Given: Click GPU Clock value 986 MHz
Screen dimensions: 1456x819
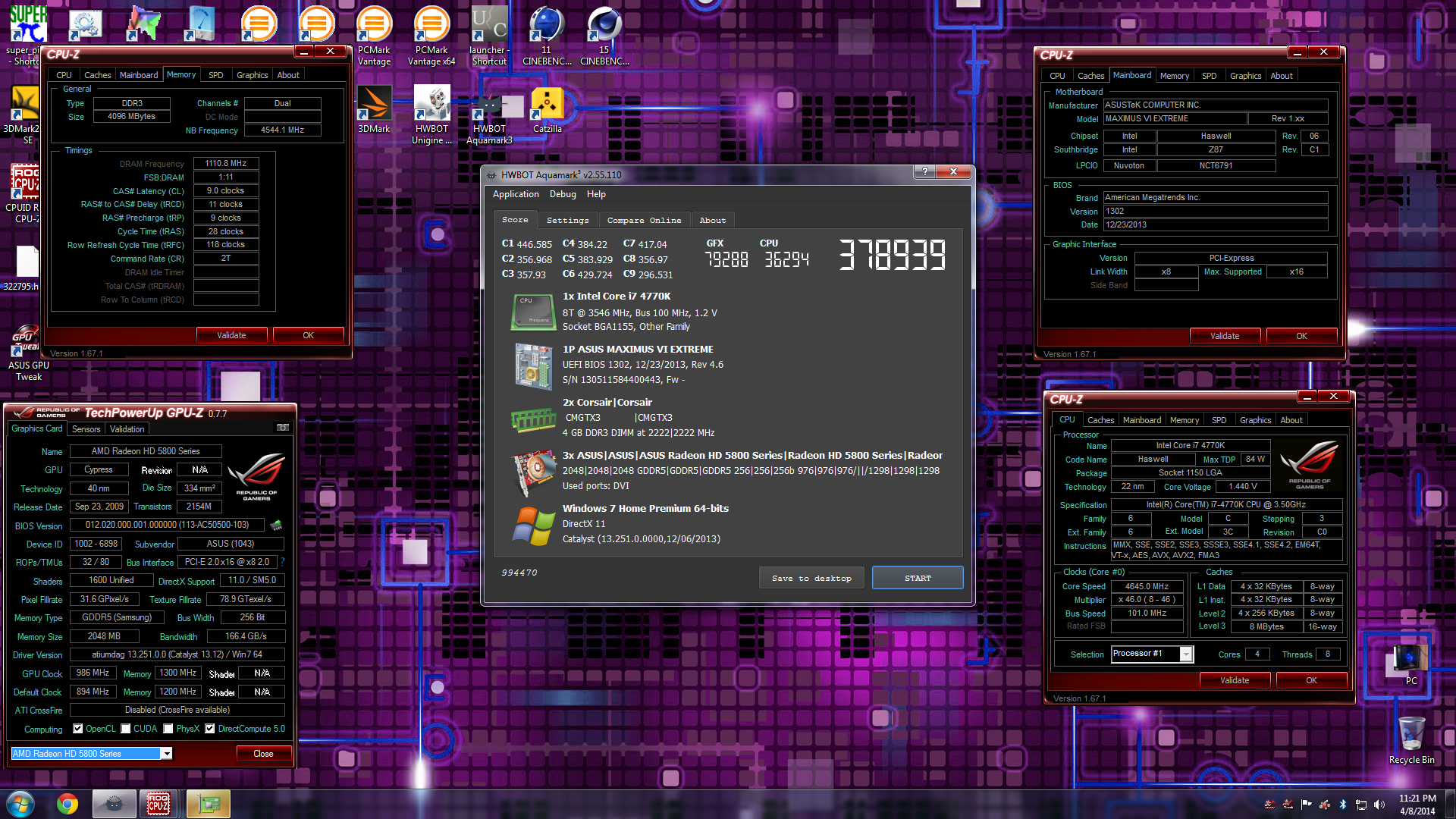Looking at the screenshot, I should [x=93, y=673].
